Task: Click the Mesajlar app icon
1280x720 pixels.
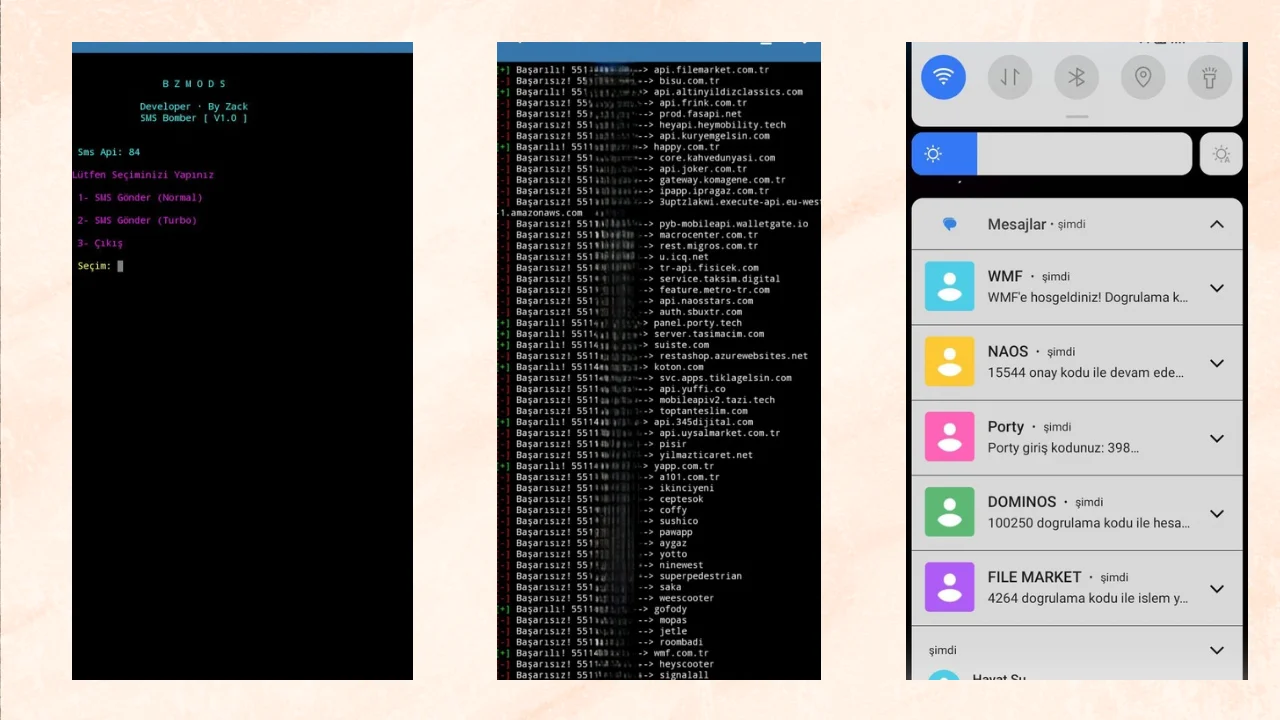Action: pyautogui.click(x=950, y=224)
